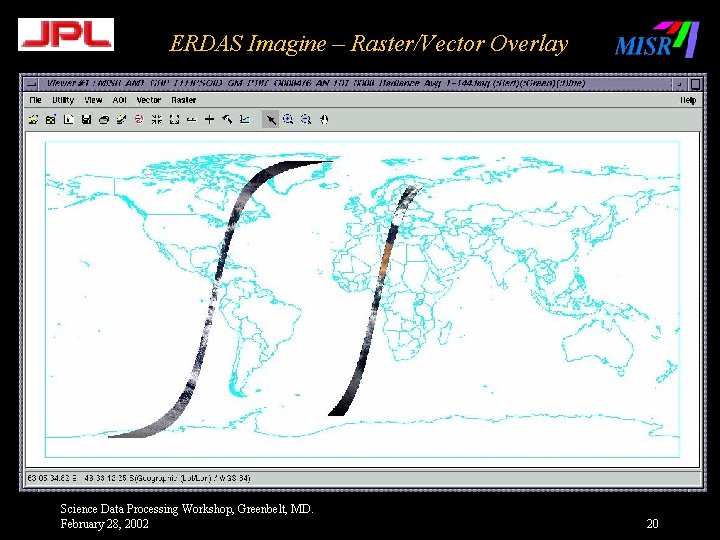Open the Vector menu

pos(149,100)
